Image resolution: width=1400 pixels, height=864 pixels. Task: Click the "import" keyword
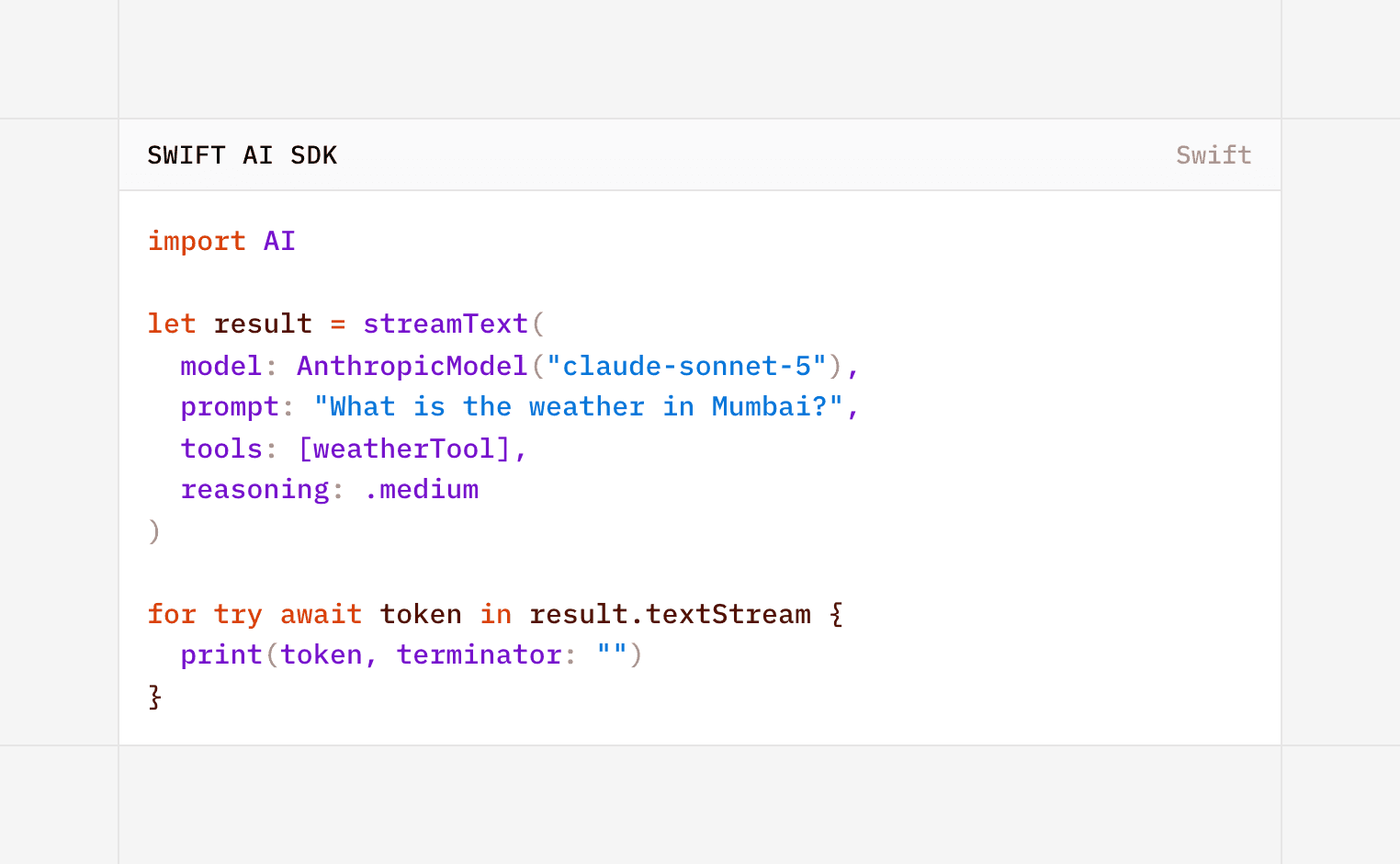[197, 241]
